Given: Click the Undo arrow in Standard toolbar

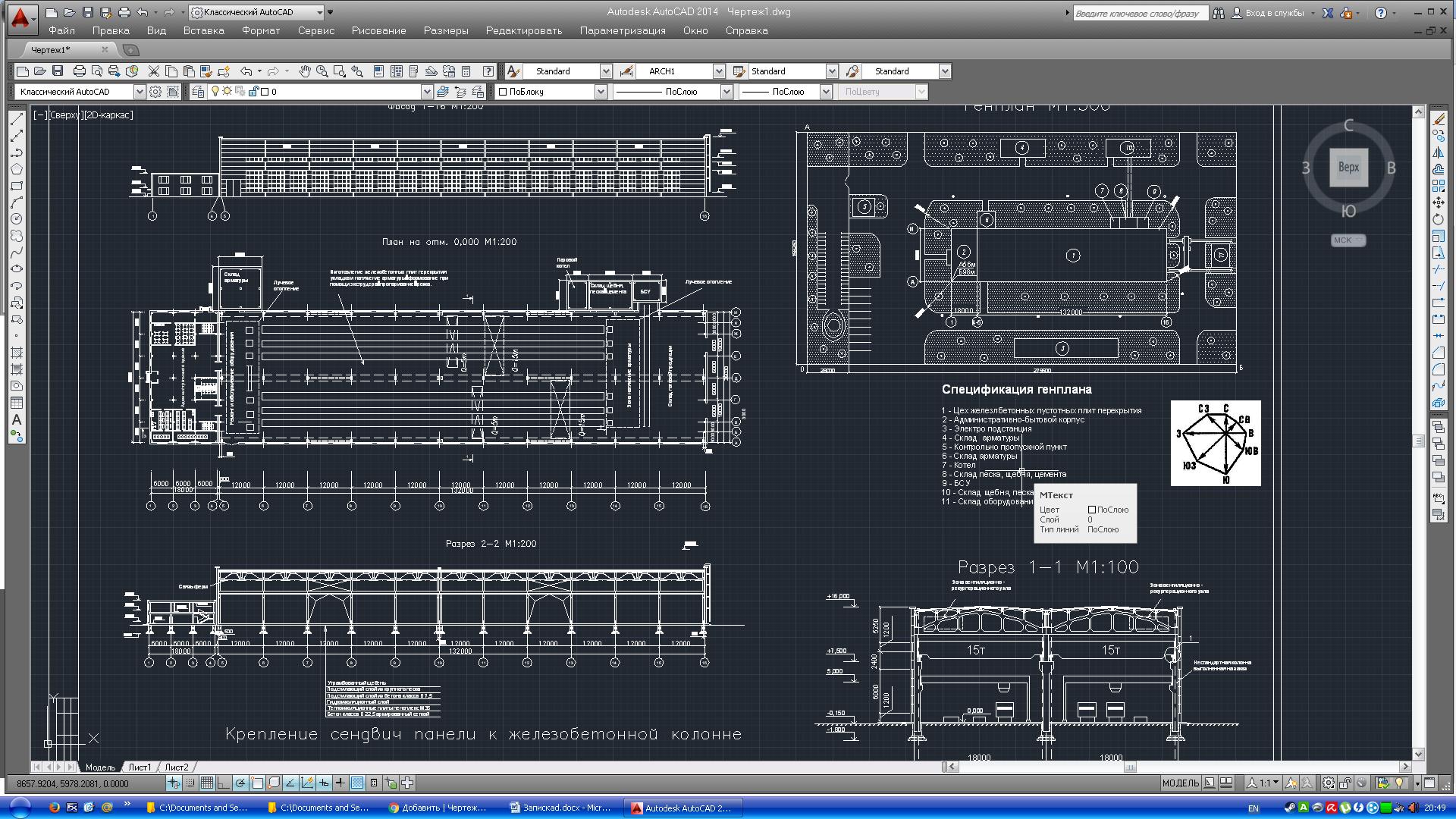Looking at the screenshot, I should 246,71.
